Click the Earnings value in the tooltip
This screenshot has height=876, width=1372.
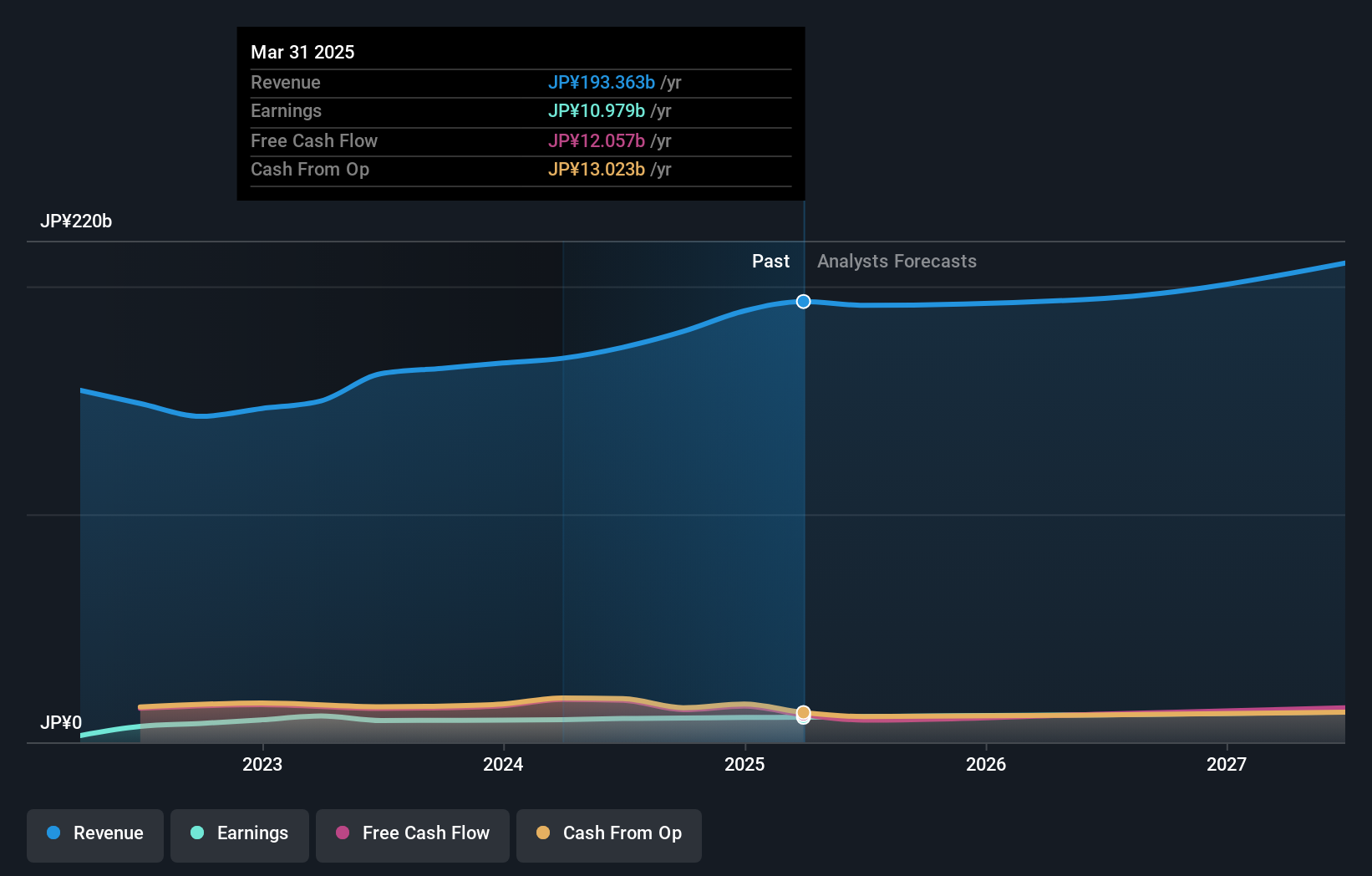(x=595, y=110)
